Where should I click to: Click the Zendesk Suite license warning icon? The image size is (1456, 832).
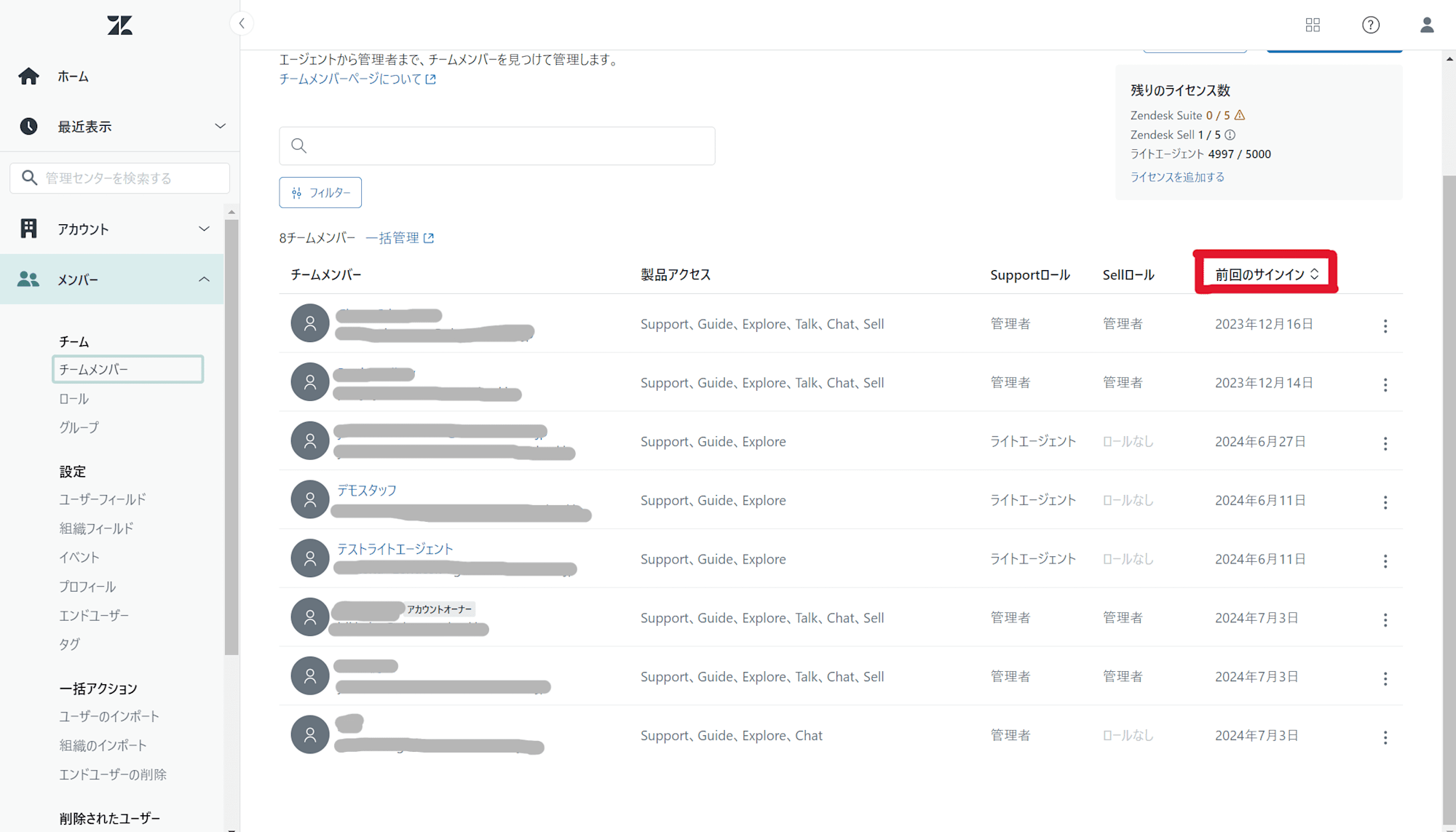1240,115
